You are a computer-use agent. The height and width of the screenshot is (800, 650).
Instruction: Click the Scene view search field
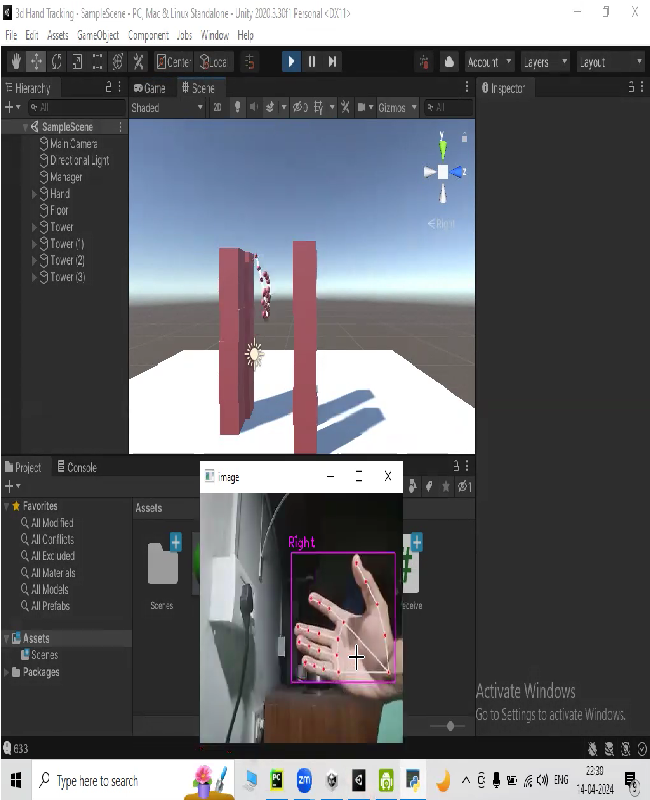point(448,108)
